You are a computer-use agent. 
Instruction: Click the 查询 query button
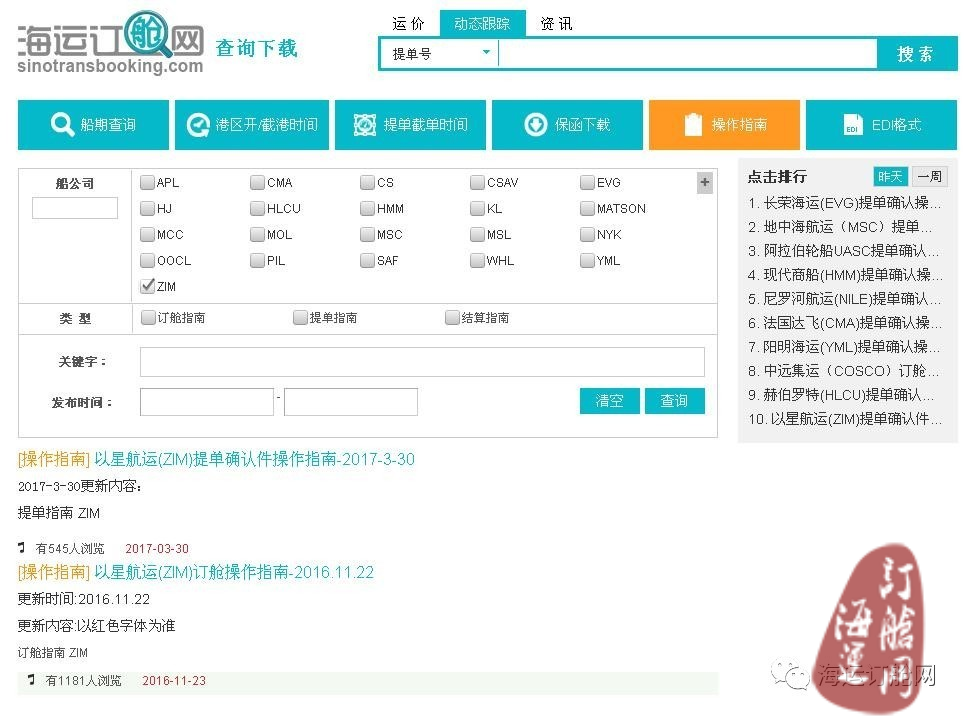[674, 401]
